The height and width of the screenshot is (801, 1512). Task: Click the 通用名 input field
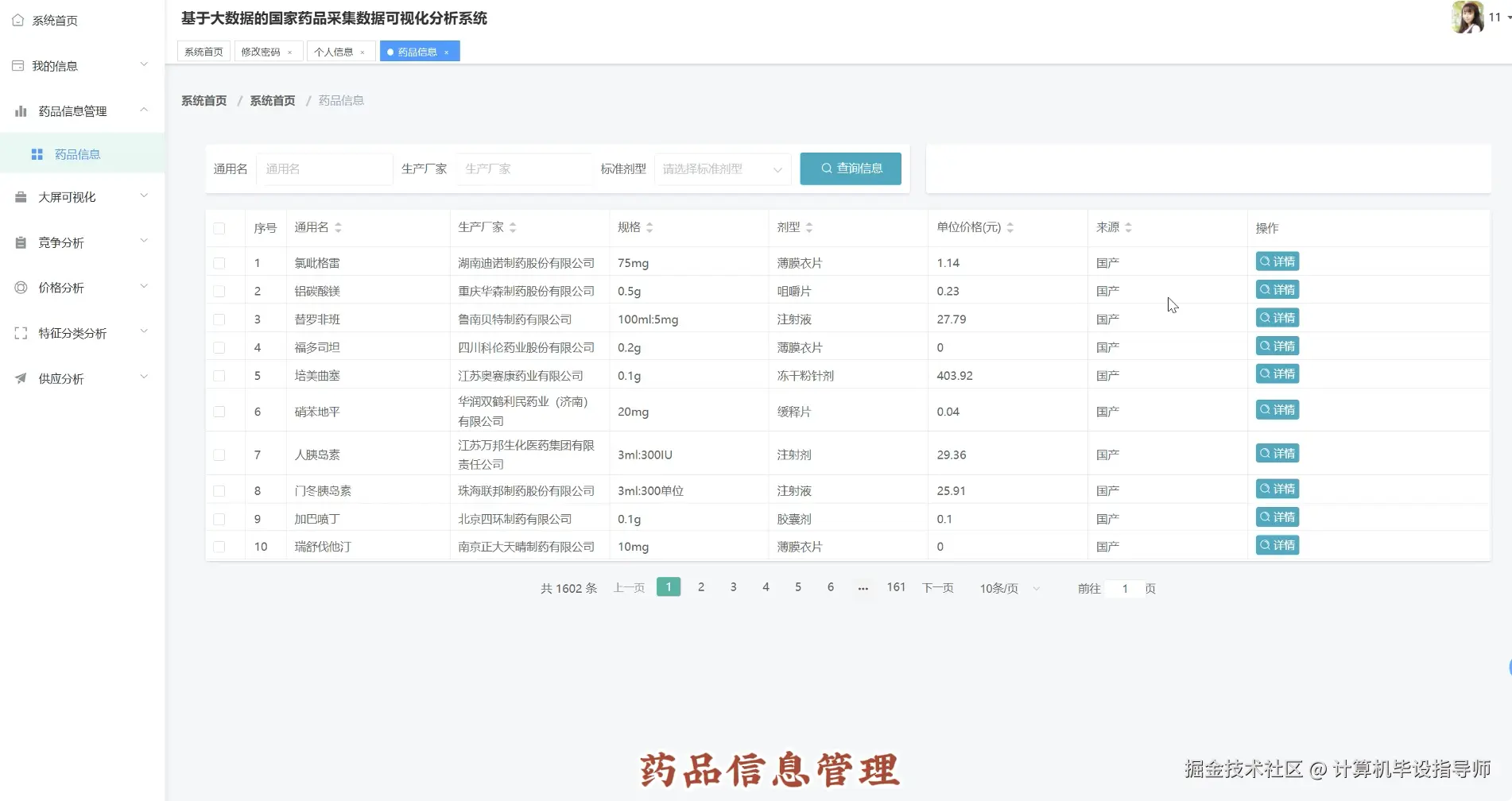click(x=324, y=168)
